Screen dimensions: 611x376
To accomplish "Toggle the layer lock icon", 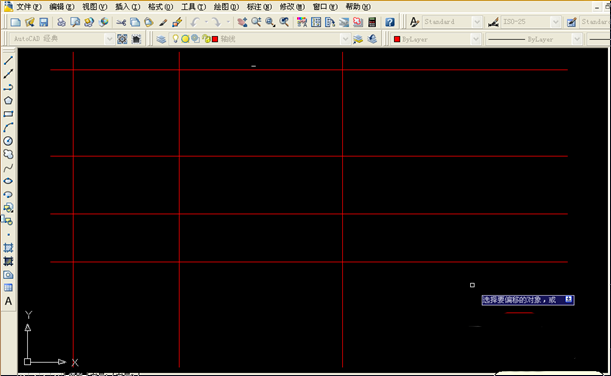I will 206,39.
